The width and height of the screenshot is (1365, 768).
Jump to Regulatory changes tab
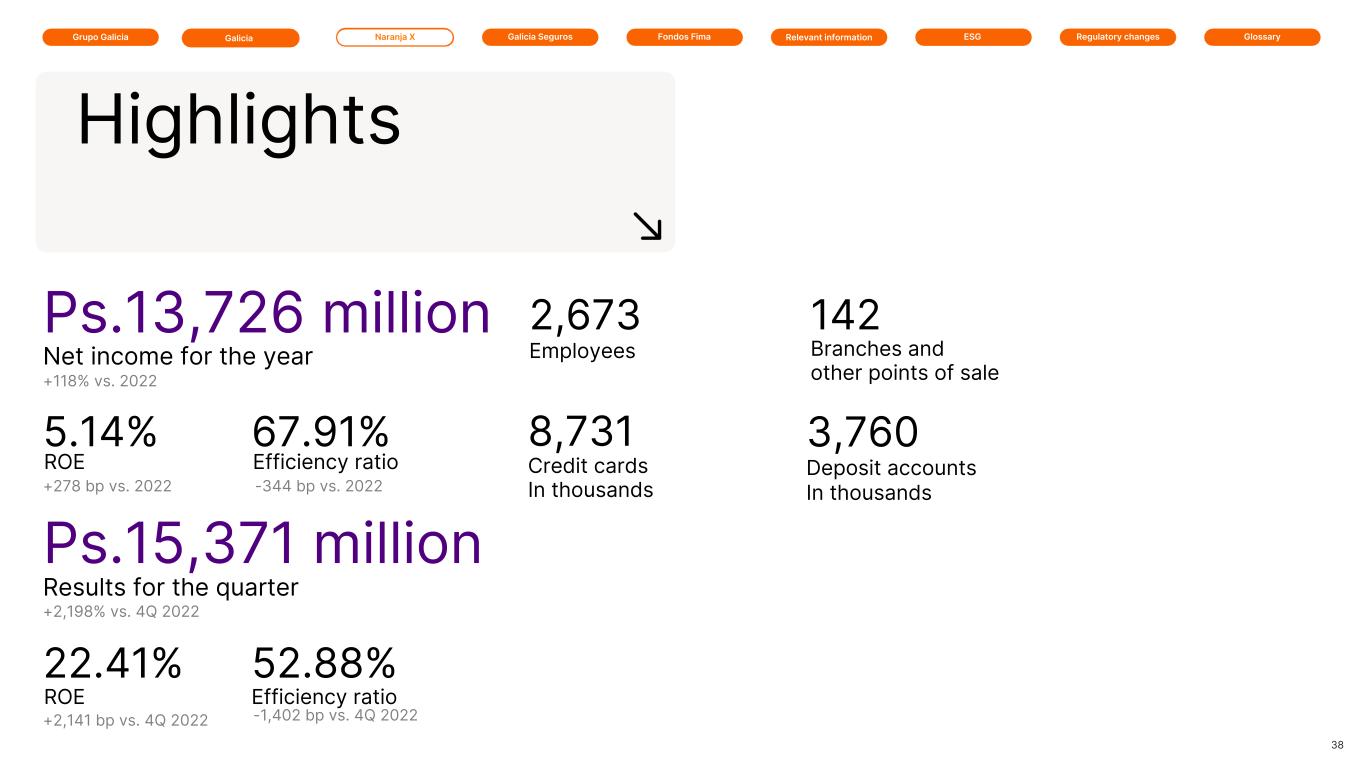click(x=1117, y=37)
